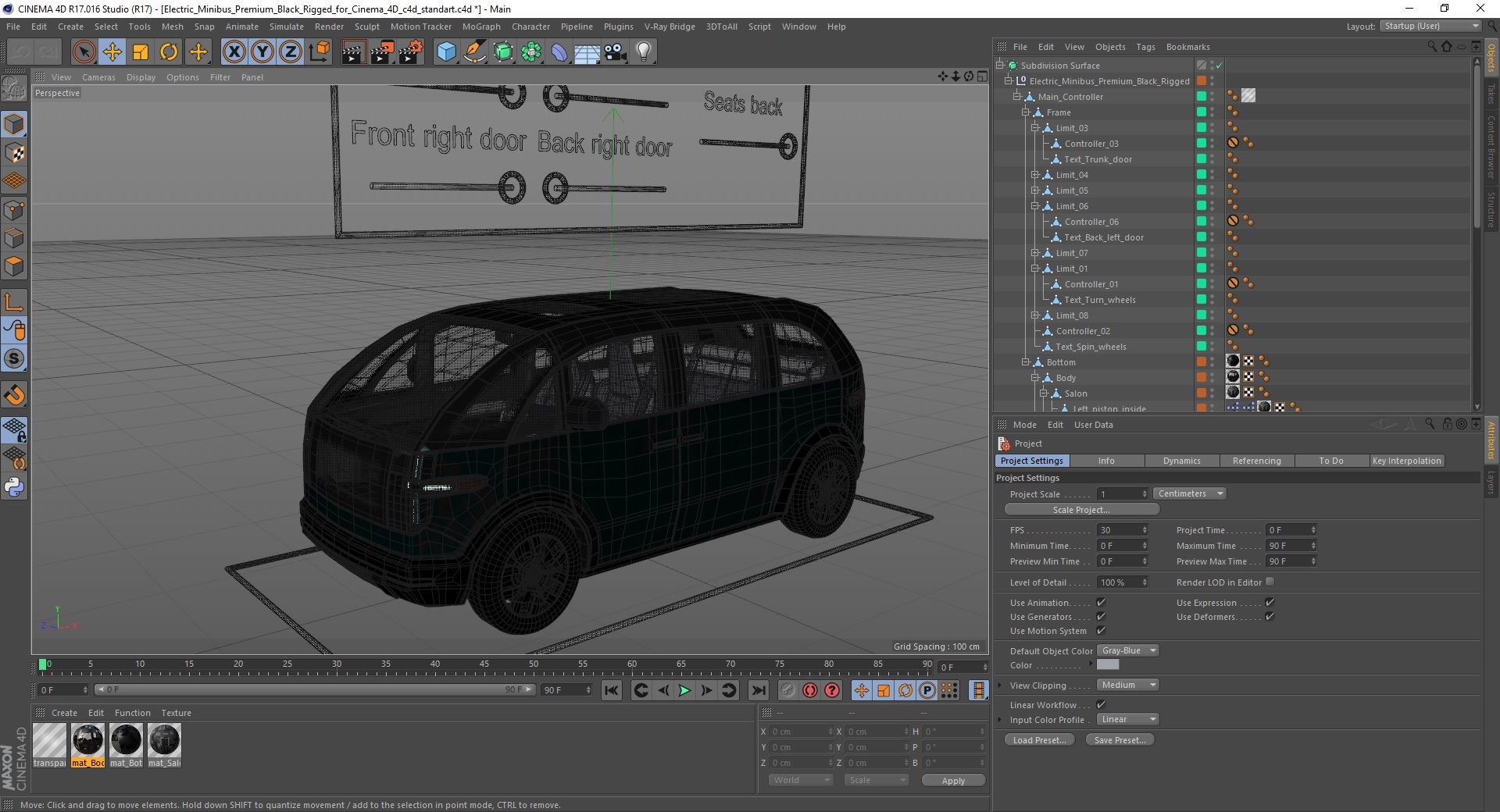The image size is (1500, 812).
Task: Toggle visibility dots for Main_Controller
Action: 1212,97
